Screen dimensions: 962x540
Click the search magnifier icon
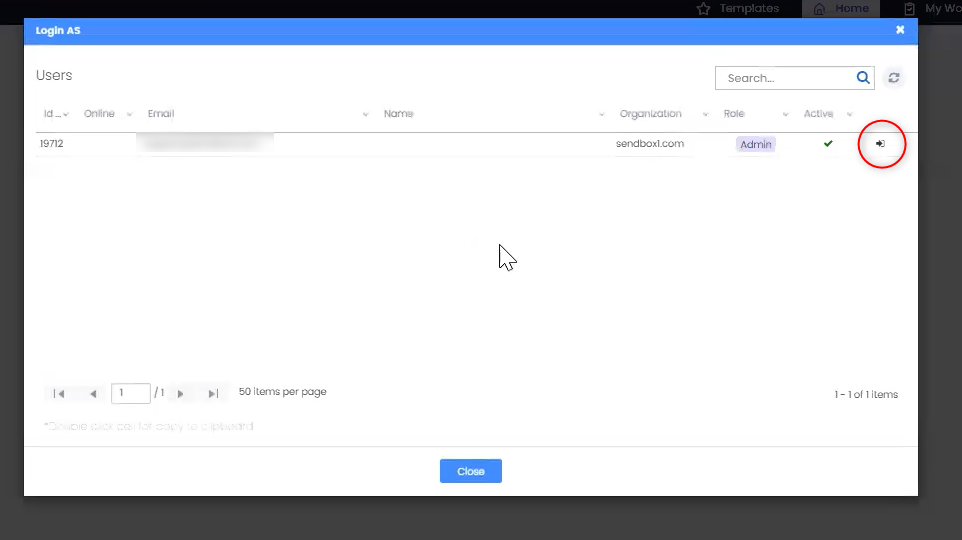click(863, 78)
